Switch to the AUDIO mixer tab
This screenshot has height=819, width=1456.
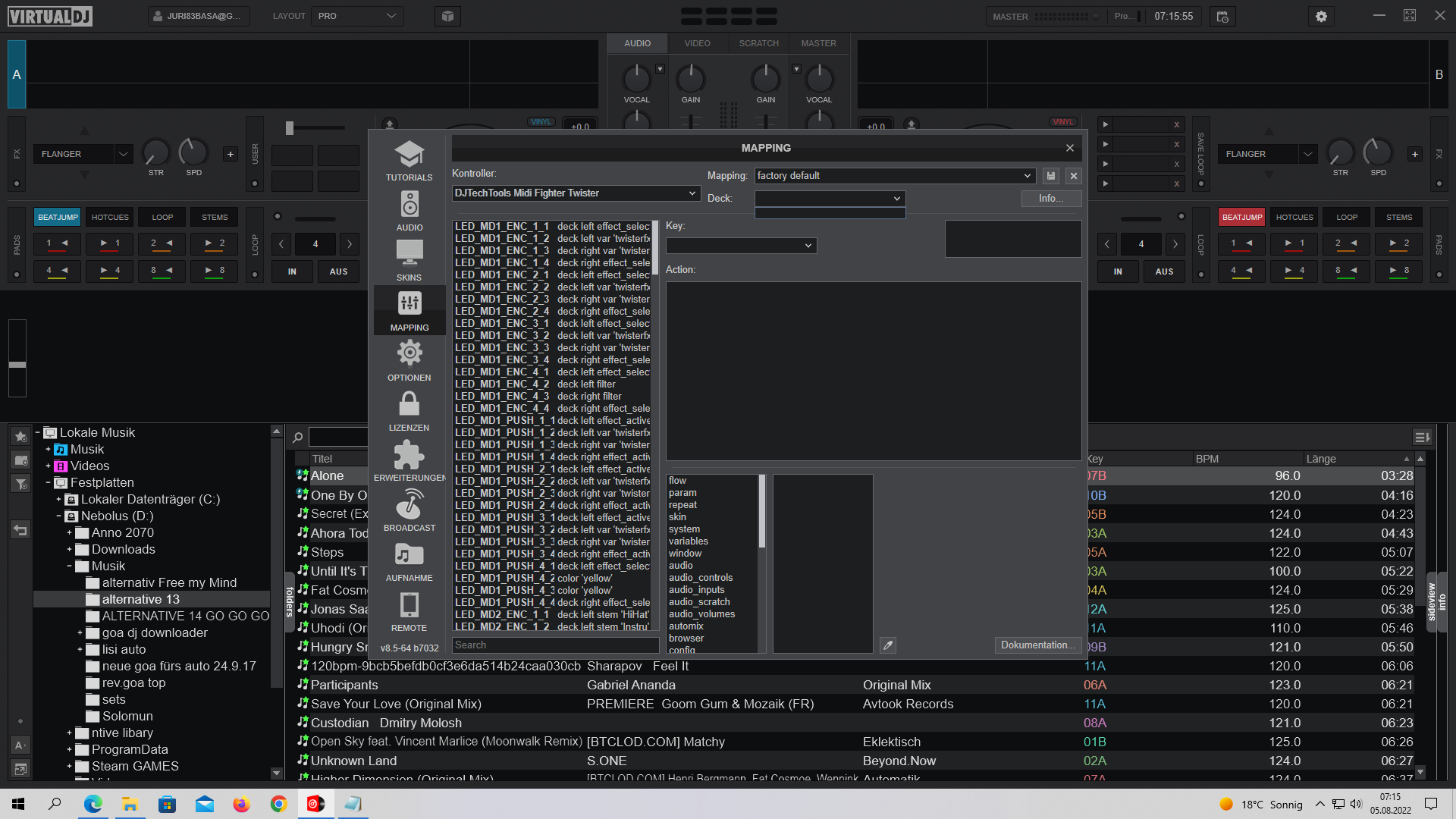point(637,43)
